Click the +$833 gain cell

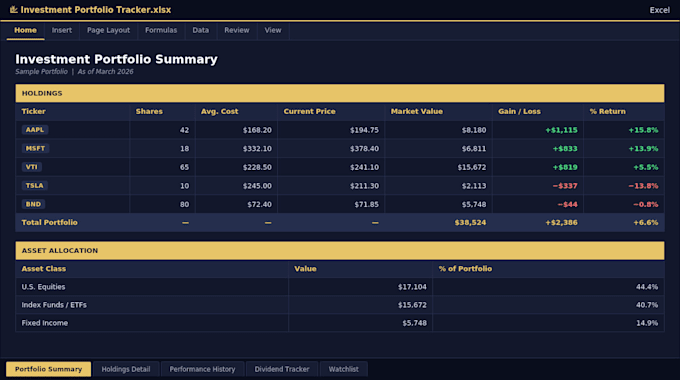(538, 149)
